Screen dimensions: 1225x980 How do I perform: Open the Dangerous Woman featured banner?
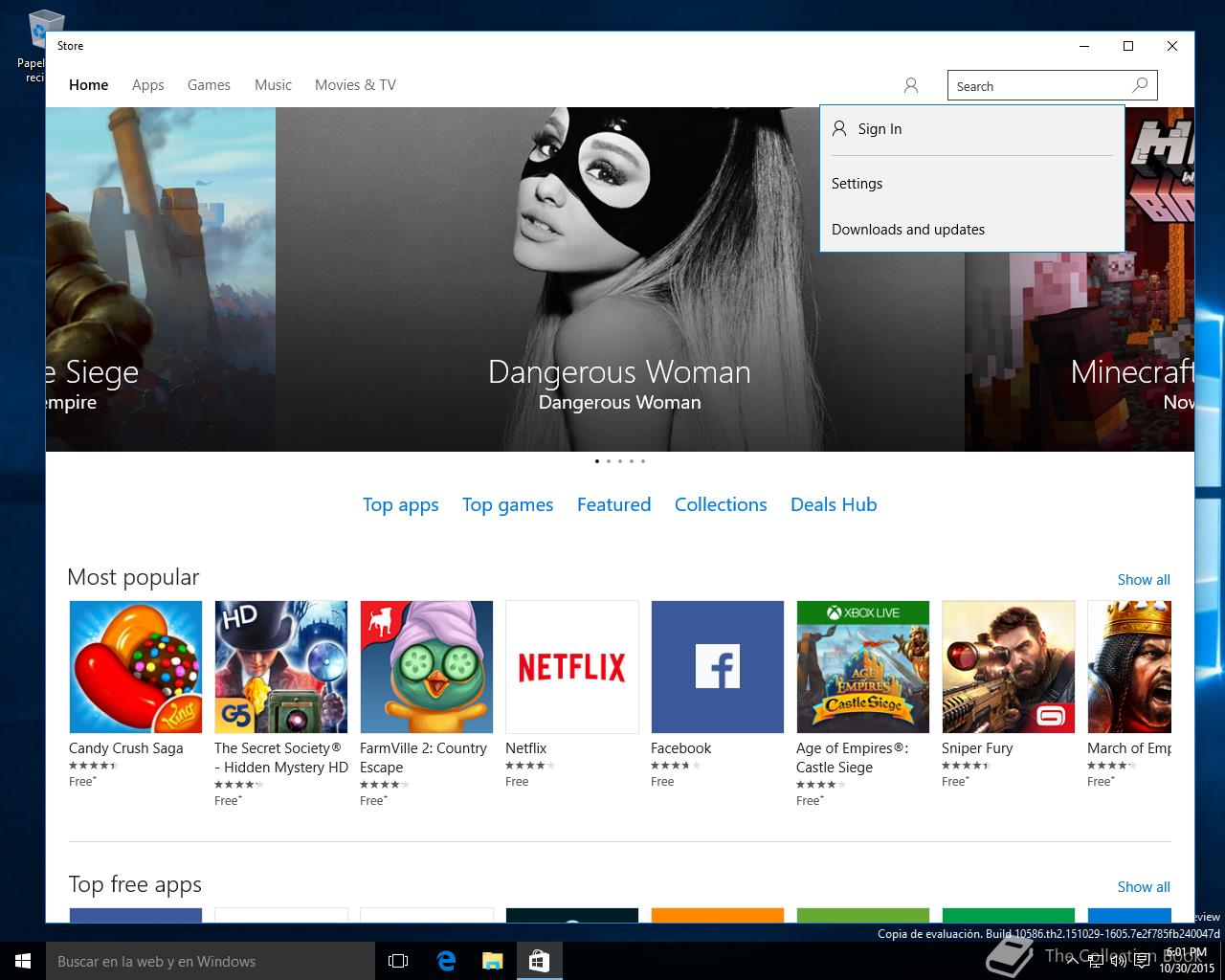[x=619, y=279]
